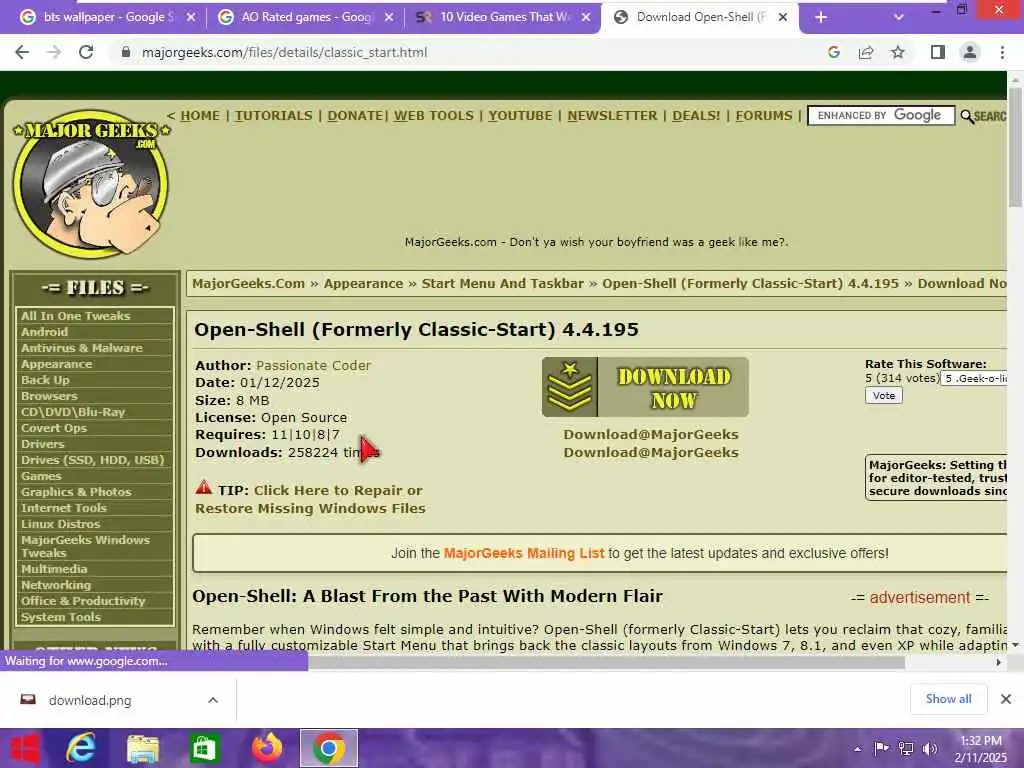Screen dimensions: 1024x768
Task: Click the MajorGeeks logo image
Action: click(91, 185)
